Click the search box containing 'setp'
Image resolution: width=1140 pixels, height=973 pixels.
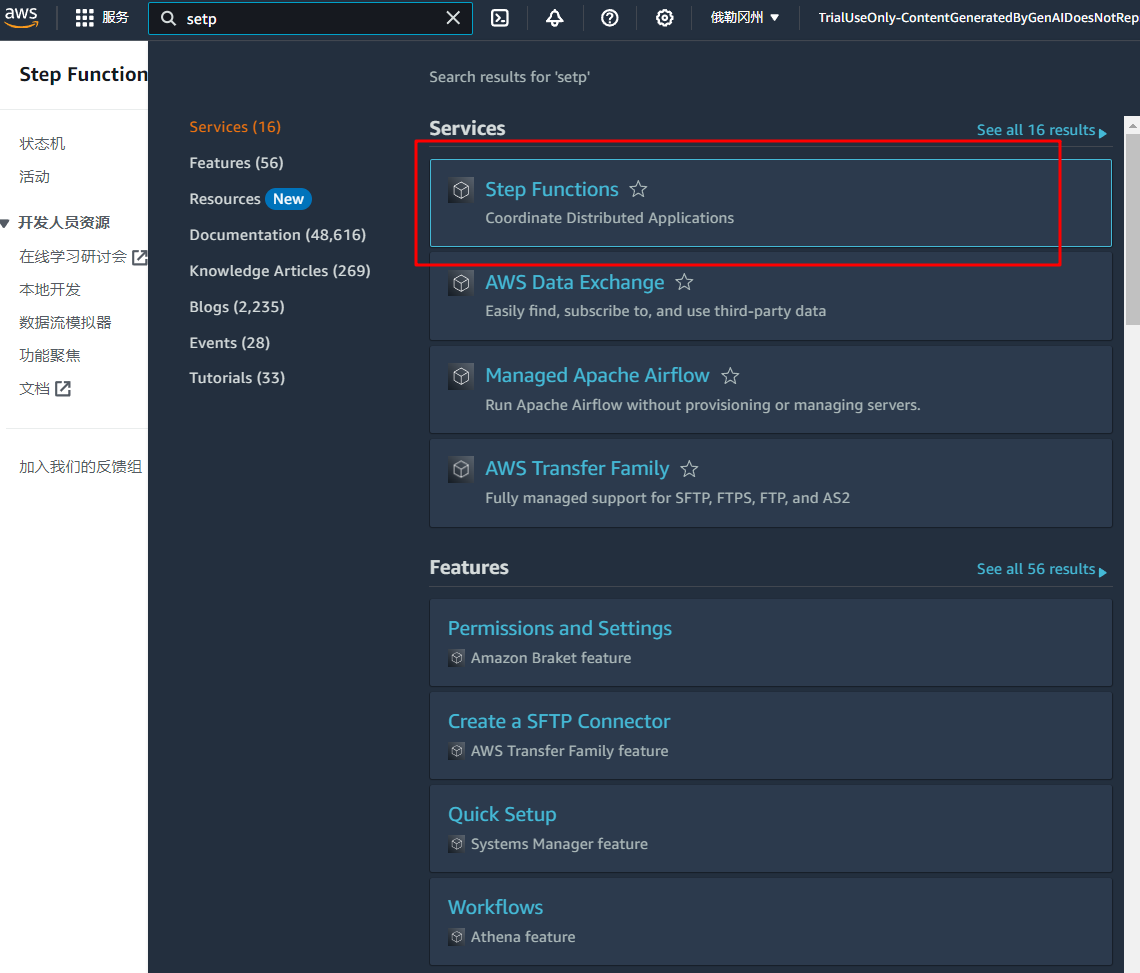click(310, 18)
